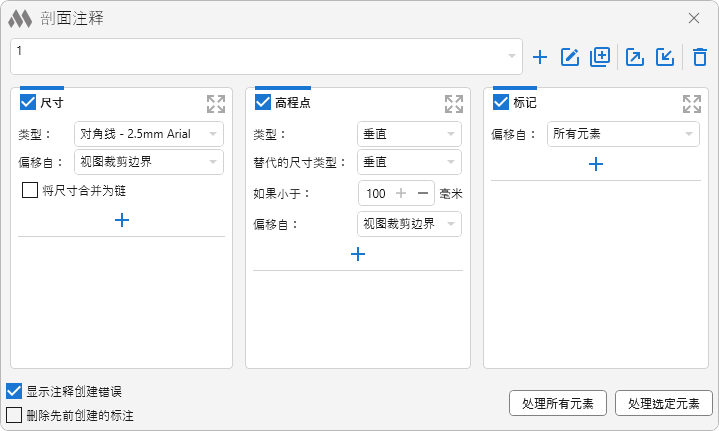Expand the 标记 panel to full view

pyautogui.click(x=692, y=104)
